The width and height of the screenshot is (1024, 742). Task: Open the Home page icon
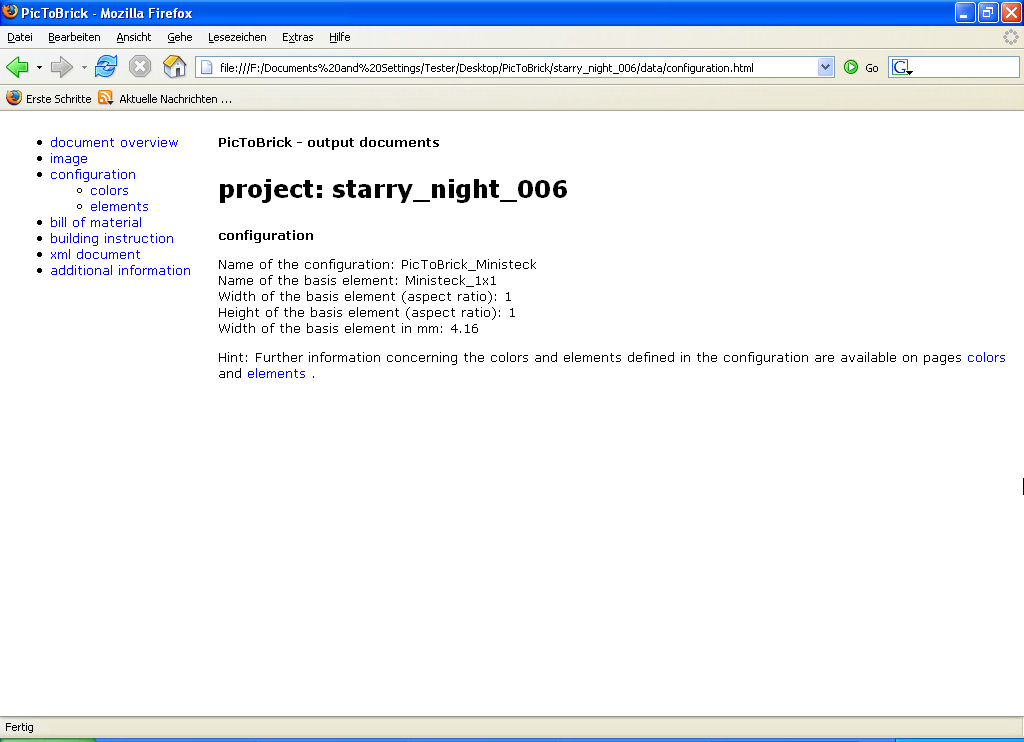click(x=174, y=67)
